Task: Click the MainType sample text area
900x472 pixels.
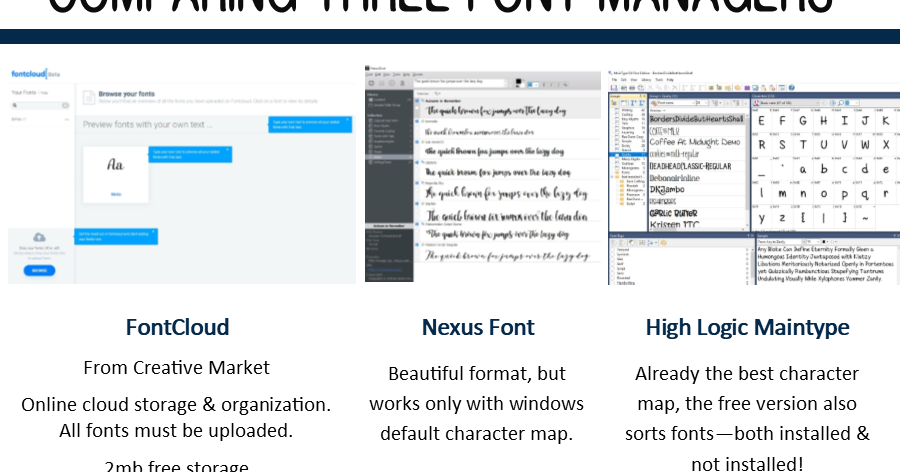Action: [x=825, y=265]
